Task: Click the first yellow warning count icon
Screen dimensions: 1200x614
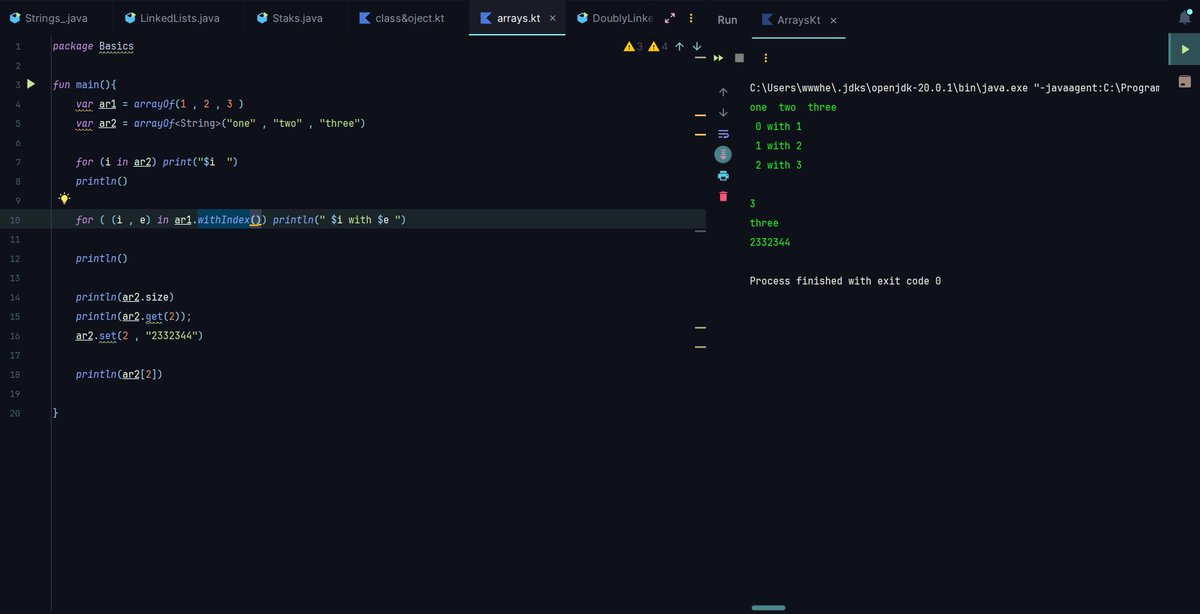Action: point(629,46)
